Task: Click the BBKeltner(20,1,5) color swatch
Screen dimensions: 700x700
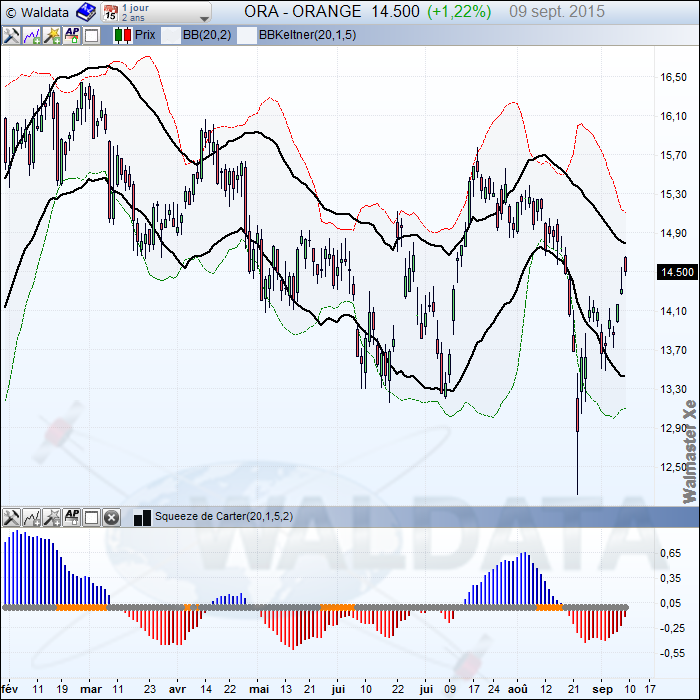Action: [x=247, y=35]
